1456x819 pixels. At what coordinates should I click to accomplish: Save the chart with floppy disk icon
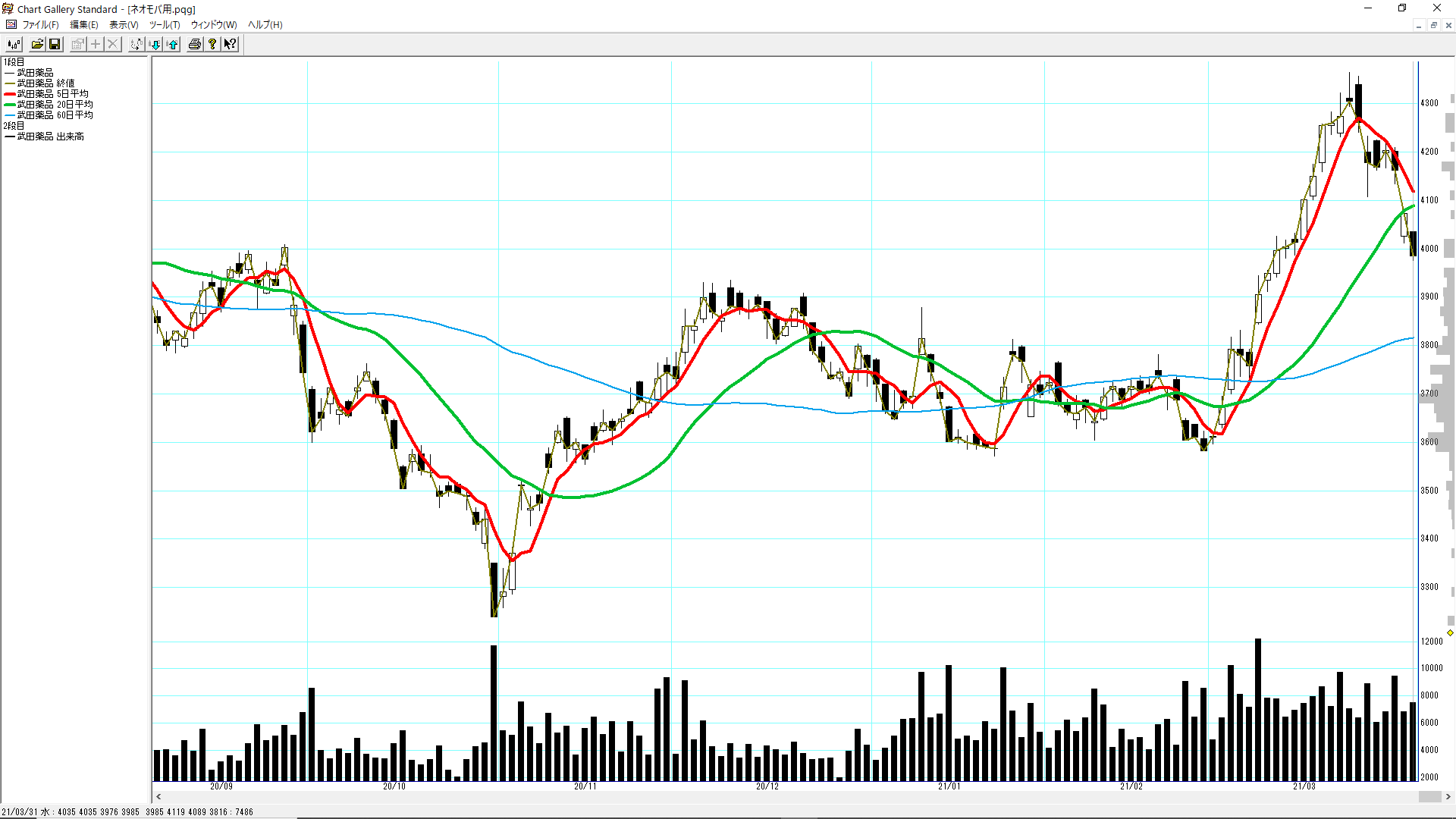point(55,45)
